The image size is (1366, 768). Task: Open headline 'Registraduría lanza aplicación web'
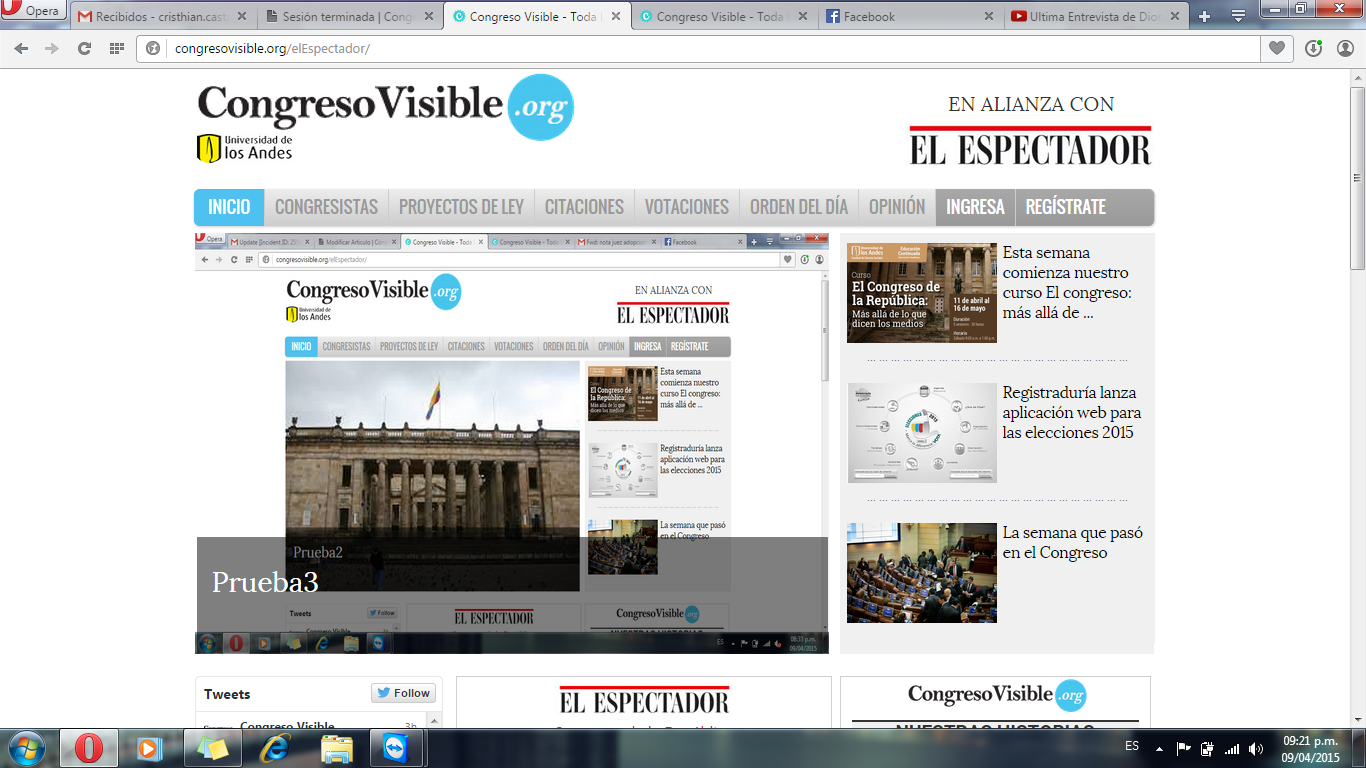click(1072, 413)
